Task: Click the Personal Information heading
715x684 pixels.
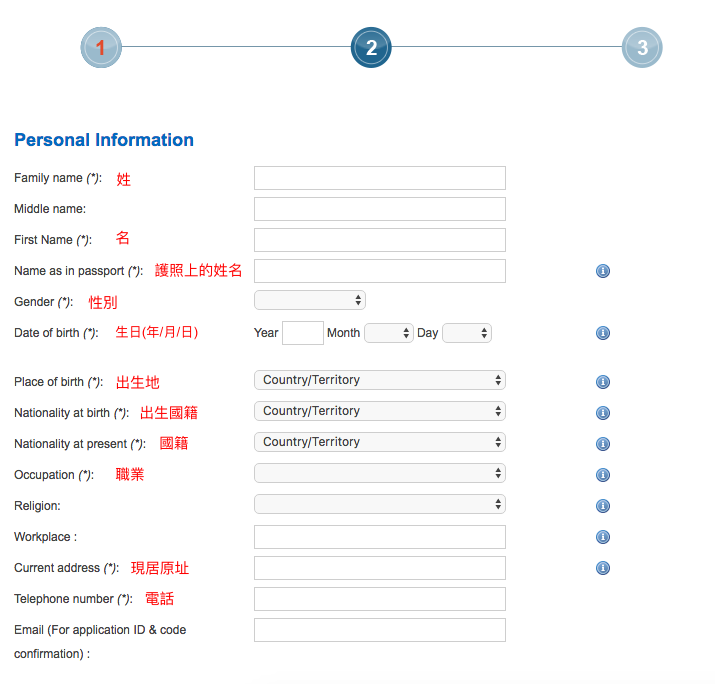Action: pos(104,140)
